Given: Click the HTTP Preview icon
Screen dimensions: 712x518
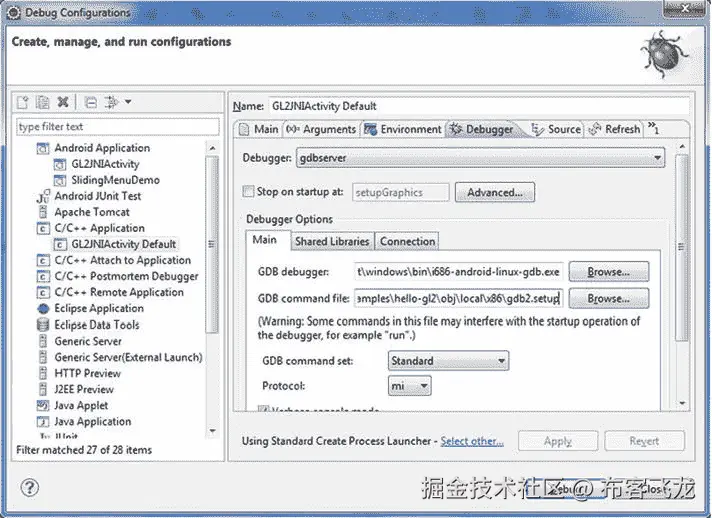Looking at the screenshot, I should coord(43,373).
